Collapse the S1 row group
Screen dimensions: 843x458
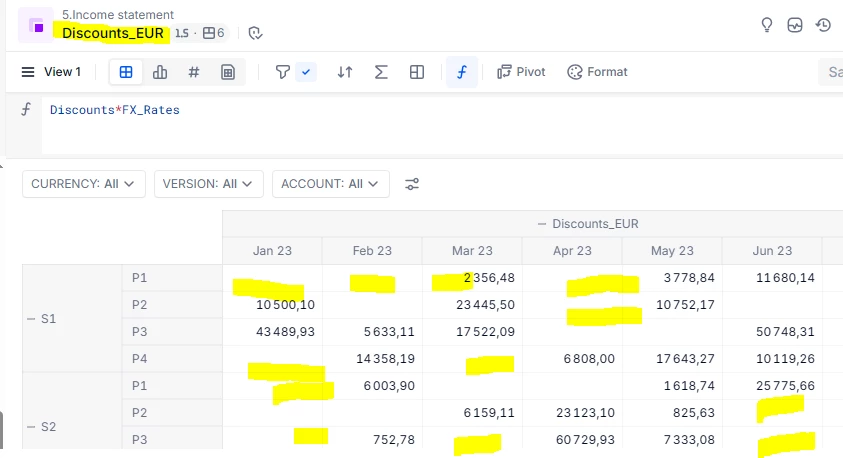pos(32,319)
